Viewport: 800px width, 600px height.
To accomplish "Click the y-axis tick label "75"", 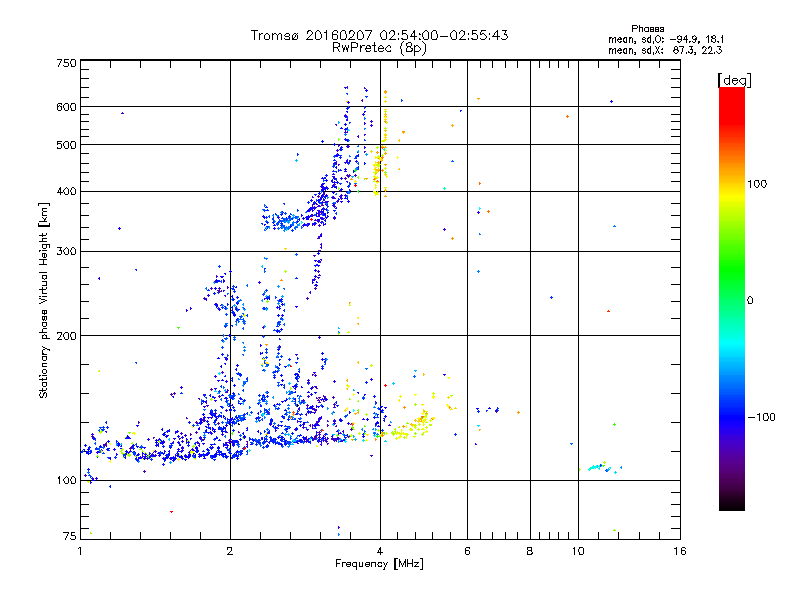I will [70, 536].
